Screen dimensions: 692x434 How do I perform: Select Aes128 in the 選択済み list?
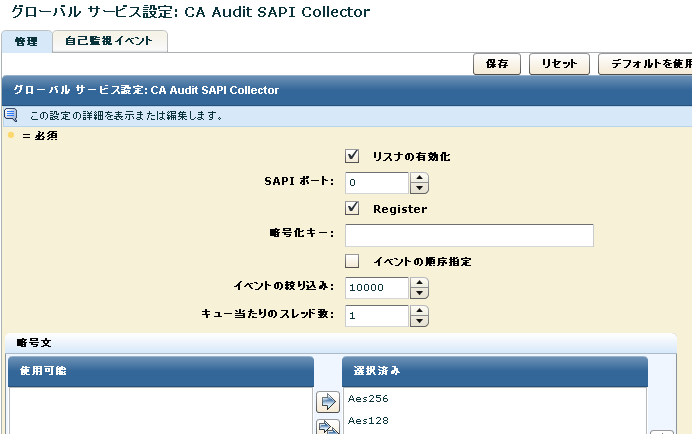[x=368, y=421]
